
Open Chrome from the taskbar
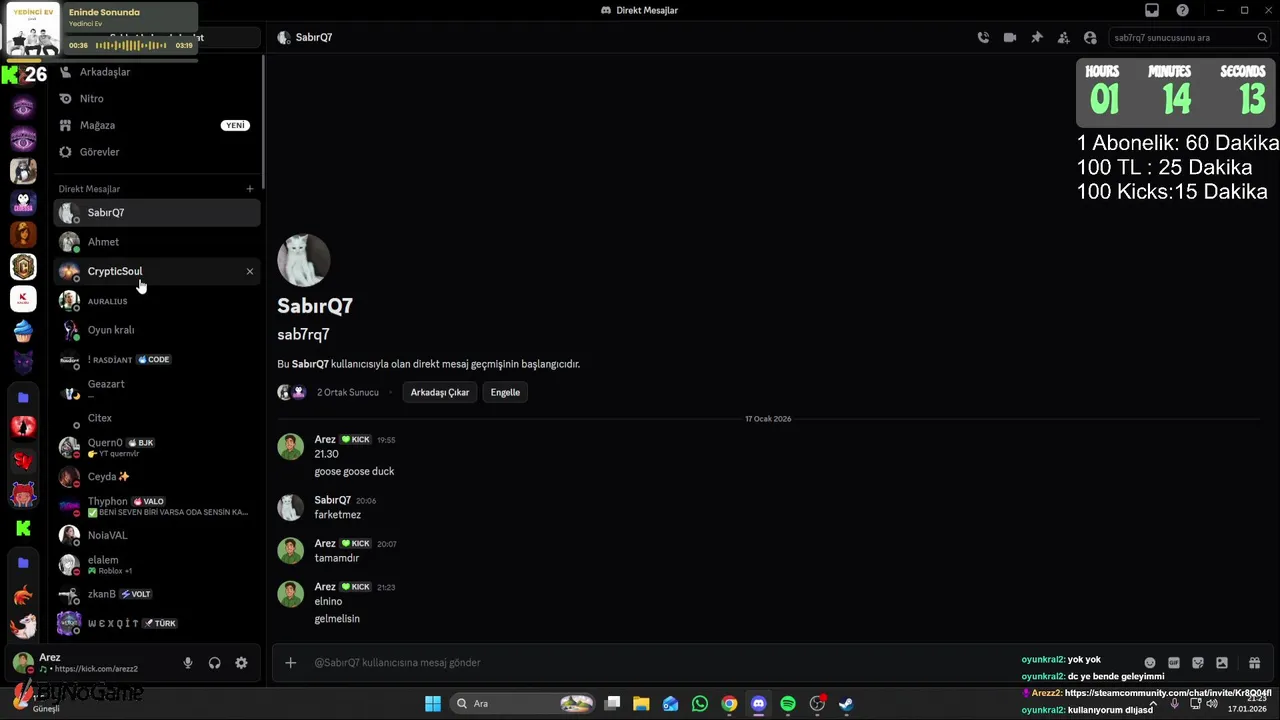tap(729, 704)
